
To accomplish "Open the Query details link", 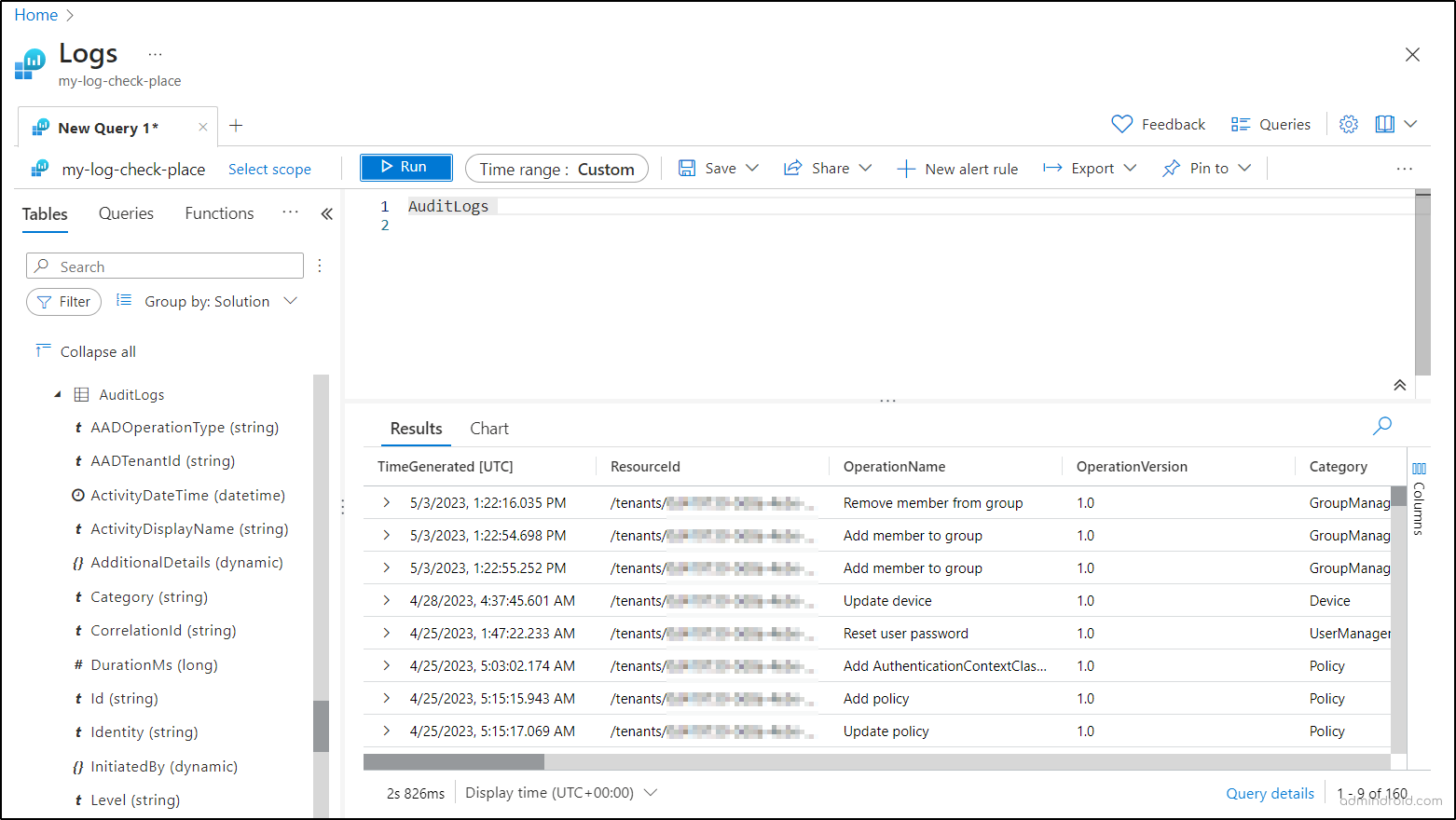I will [1270, 792].
